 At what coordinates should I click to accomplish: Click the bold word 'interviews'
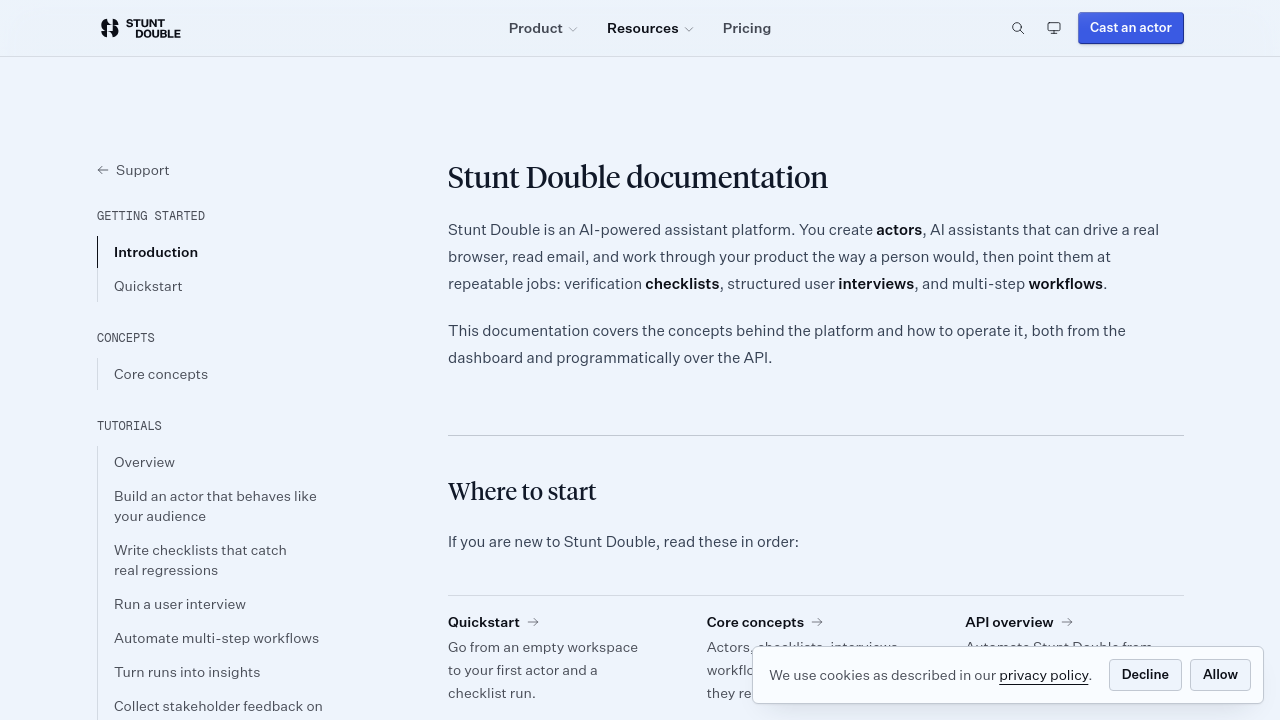(x=876, y=284)
